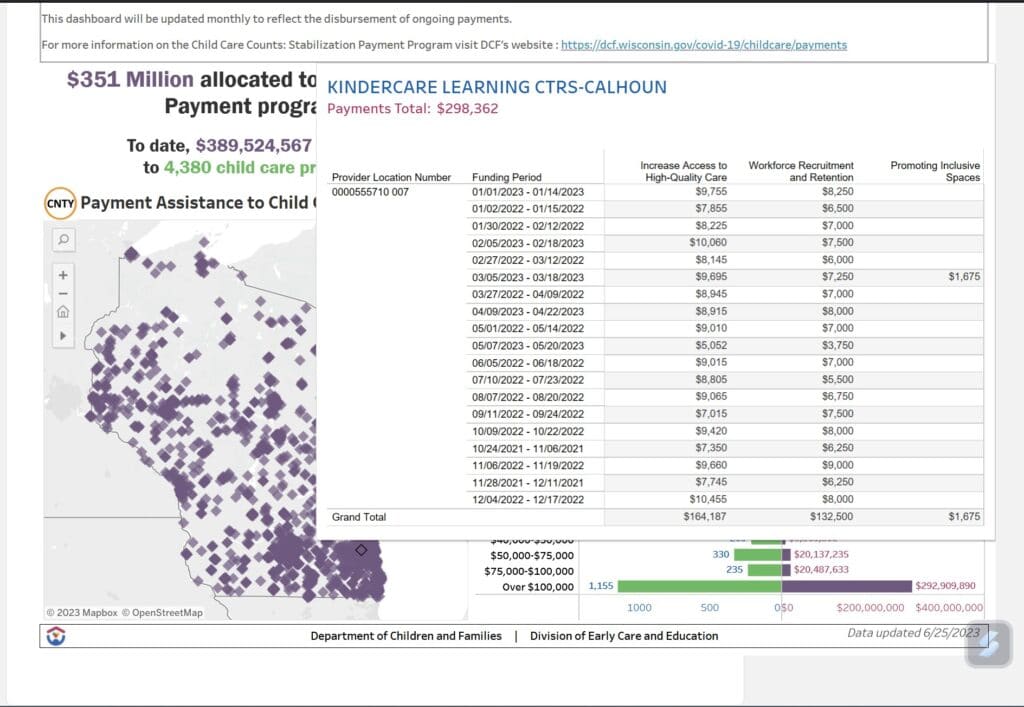Click the KINDERCARE LEARNING CTRS-CALHOUN title

[497, 87]
